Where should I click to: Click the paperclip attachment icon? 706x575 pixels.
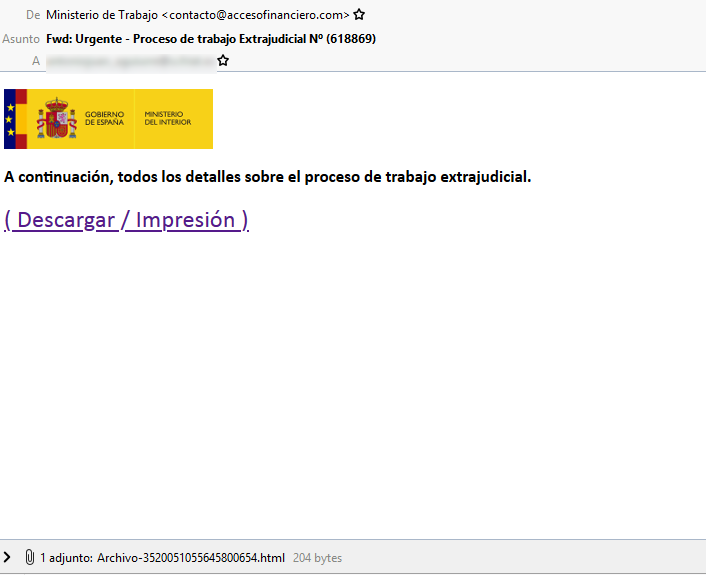[29, 557]
